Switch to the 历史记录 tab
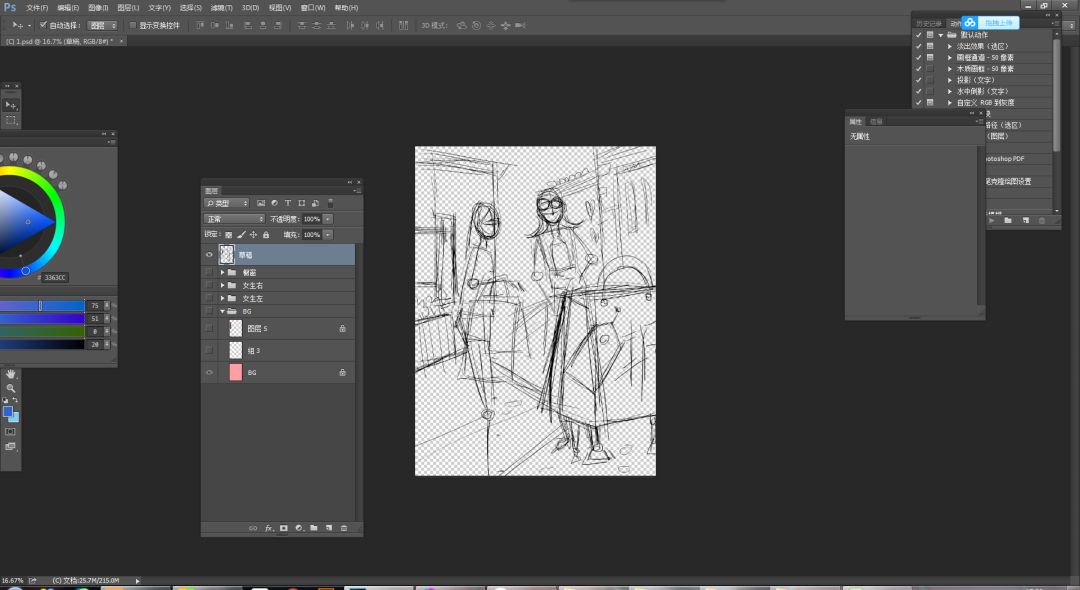The image size is (1080, 590). click(x=929, y=23)
